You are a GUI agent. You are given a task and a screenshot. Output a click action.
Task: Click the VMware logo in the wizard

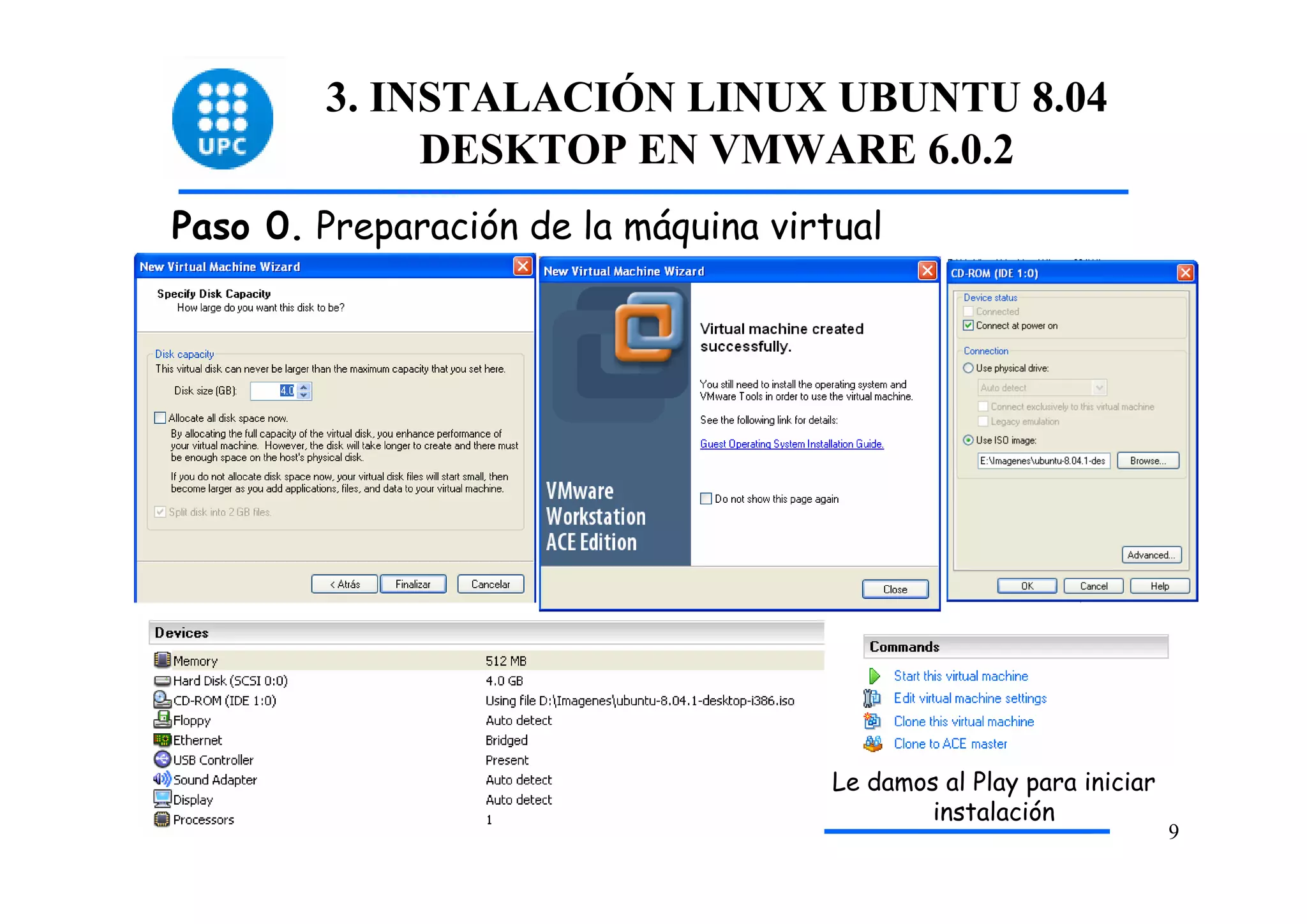click(x=648, y=327)
